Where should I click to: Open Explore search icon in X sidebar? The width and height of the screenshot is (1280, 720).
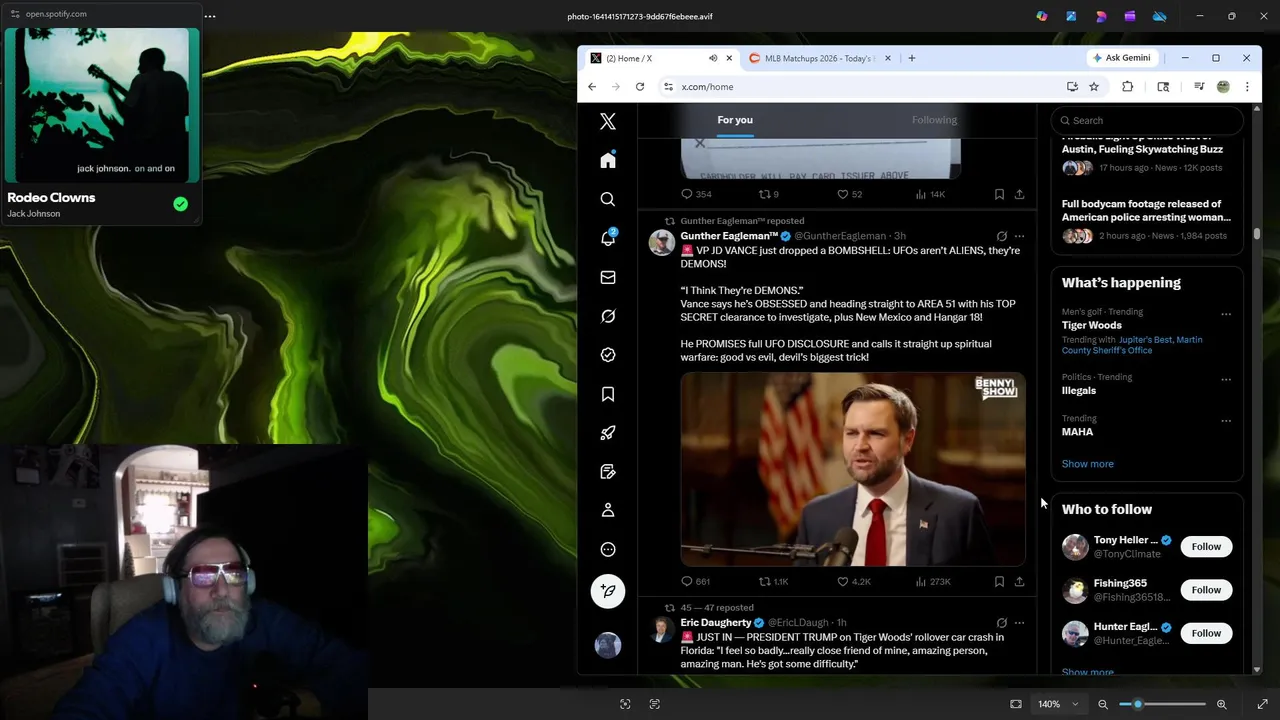608,199
